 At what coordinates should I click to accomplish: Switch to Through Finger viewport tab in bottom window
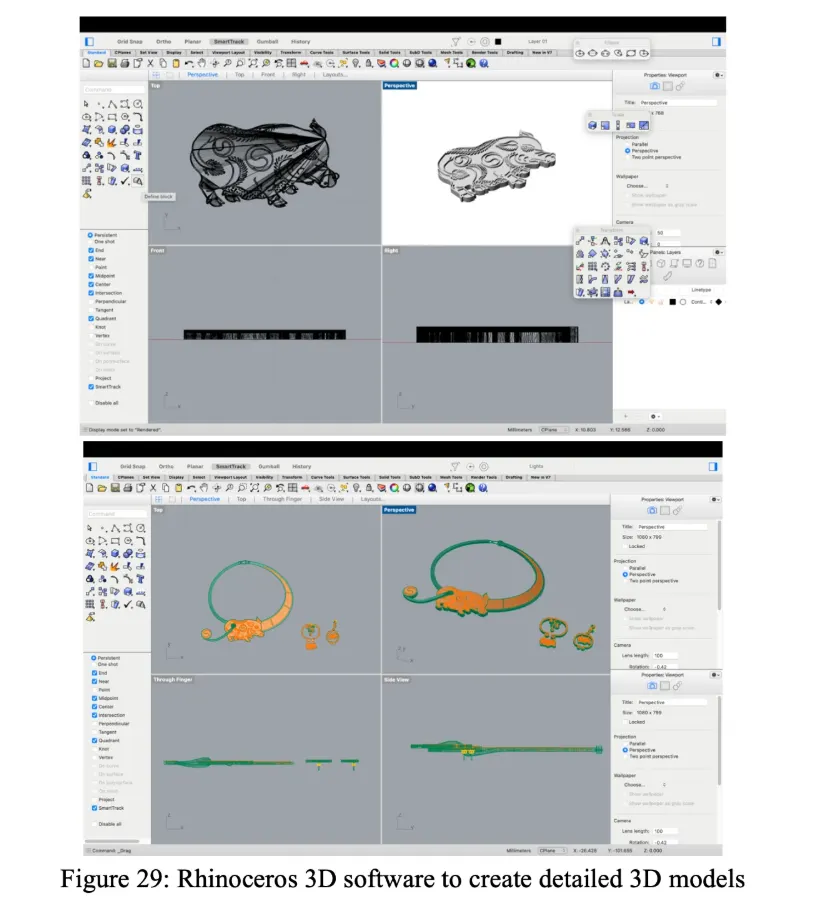(x=282, y=499)
